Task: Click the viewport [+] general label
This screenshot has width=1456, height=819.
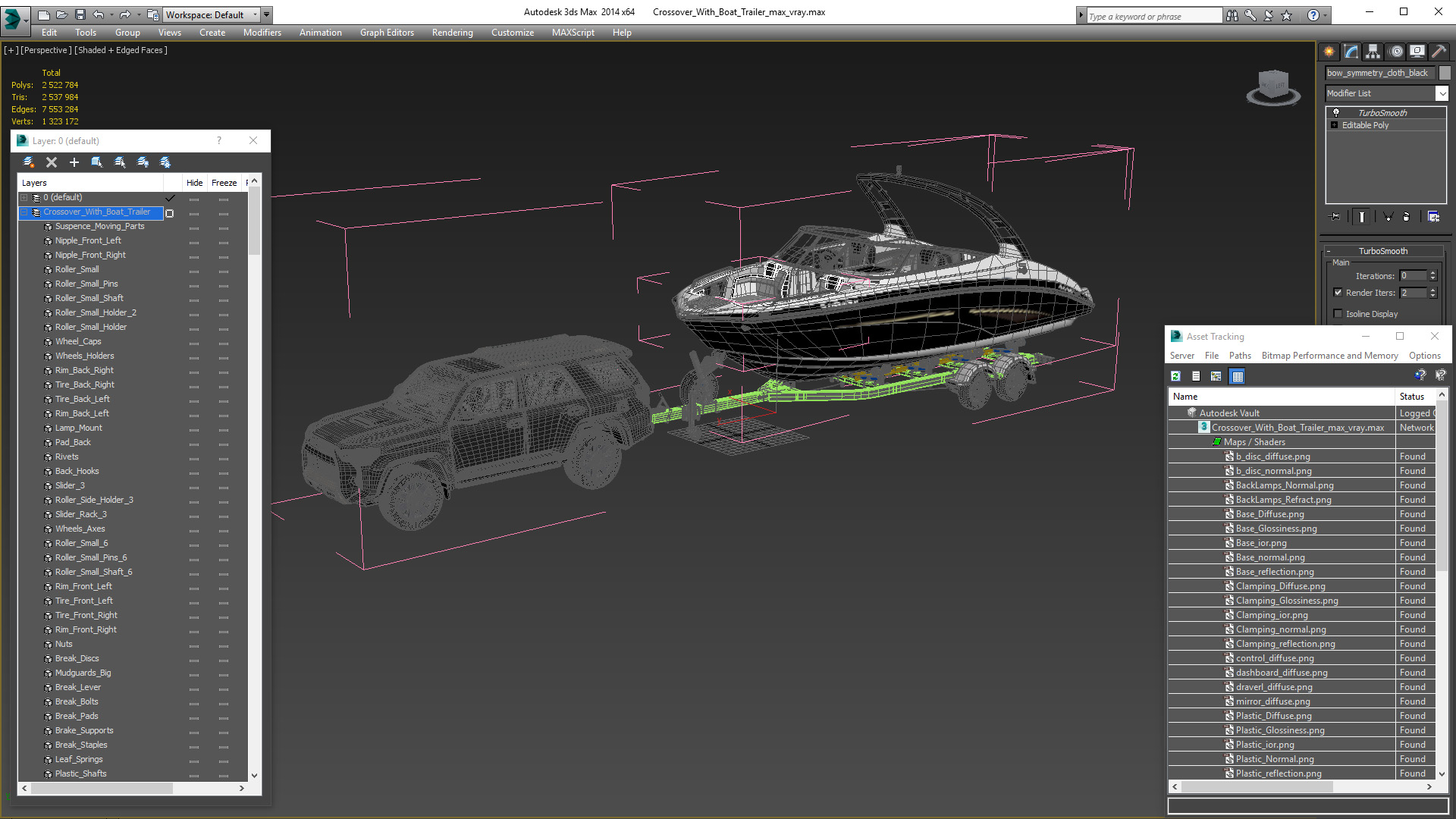Action: coord(11,50)
